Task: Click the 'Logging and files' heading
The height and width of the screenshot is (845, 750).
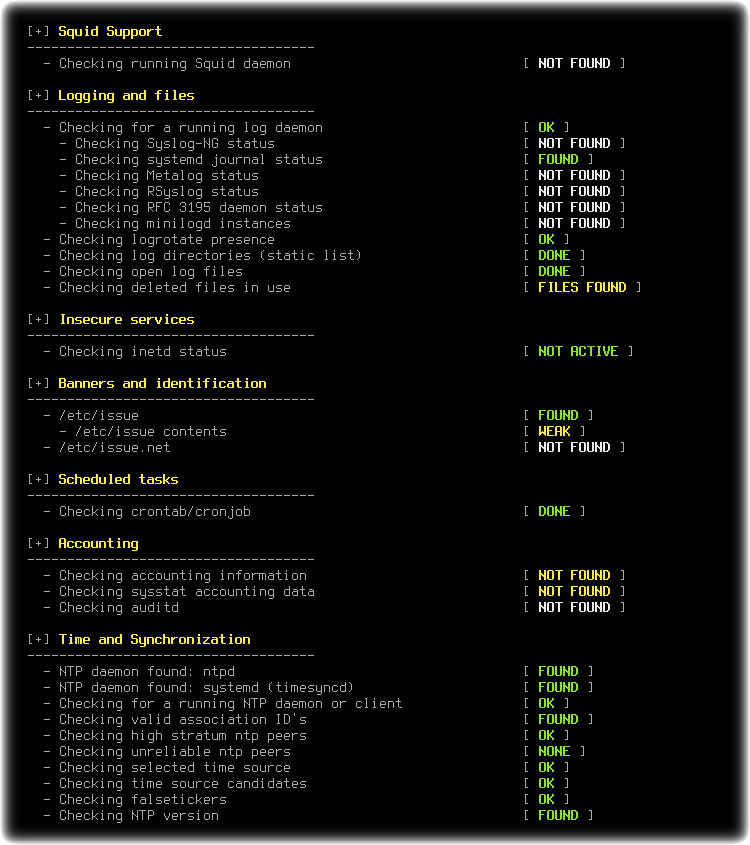Action: [126, 96]
